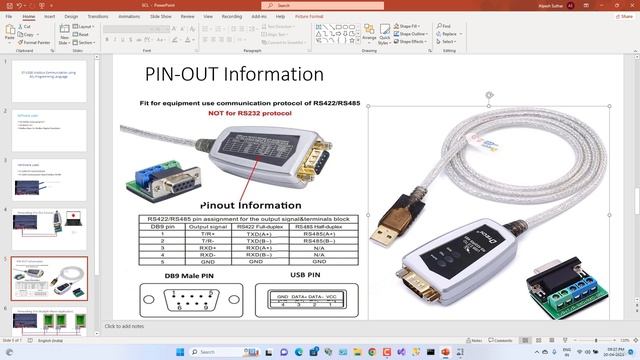This screenshot has height=360, width=640.
Task: Select slide 1 thumbnail
Action: pos(49,81)
